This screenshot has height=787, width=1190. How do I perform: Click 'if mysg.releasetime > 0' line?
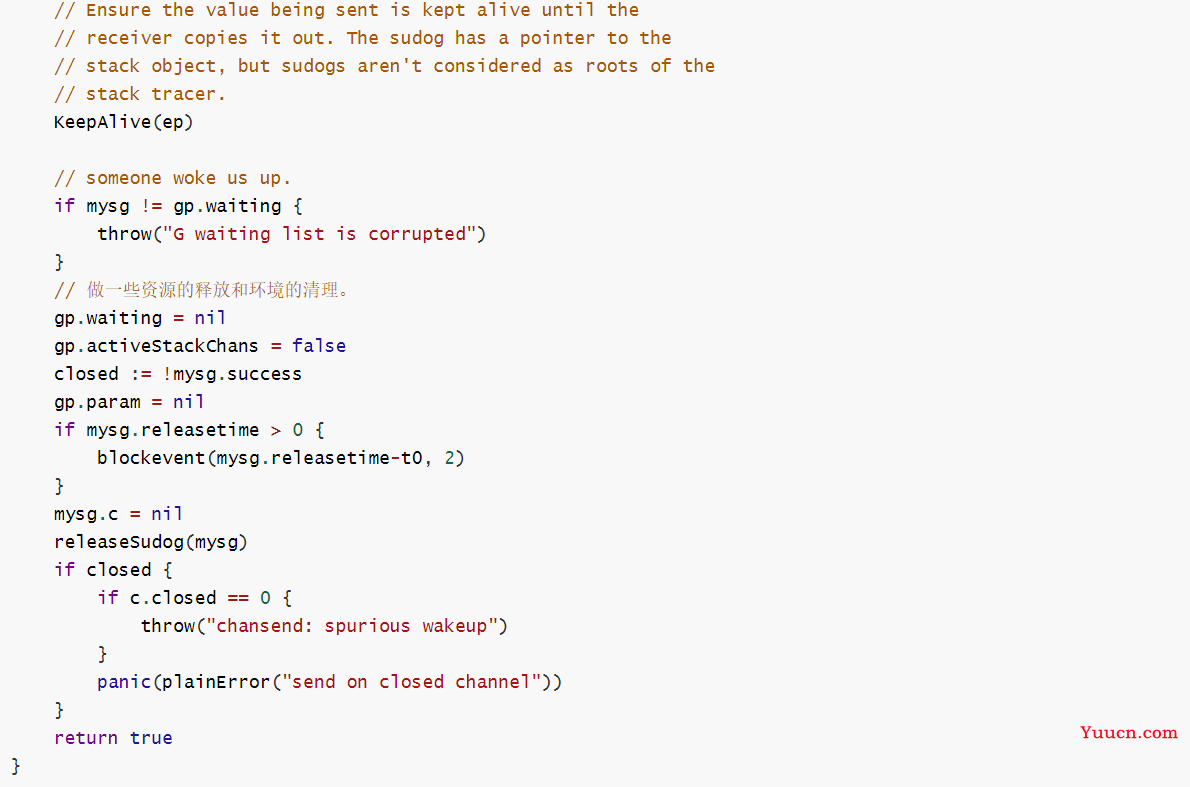coord(189,430)
